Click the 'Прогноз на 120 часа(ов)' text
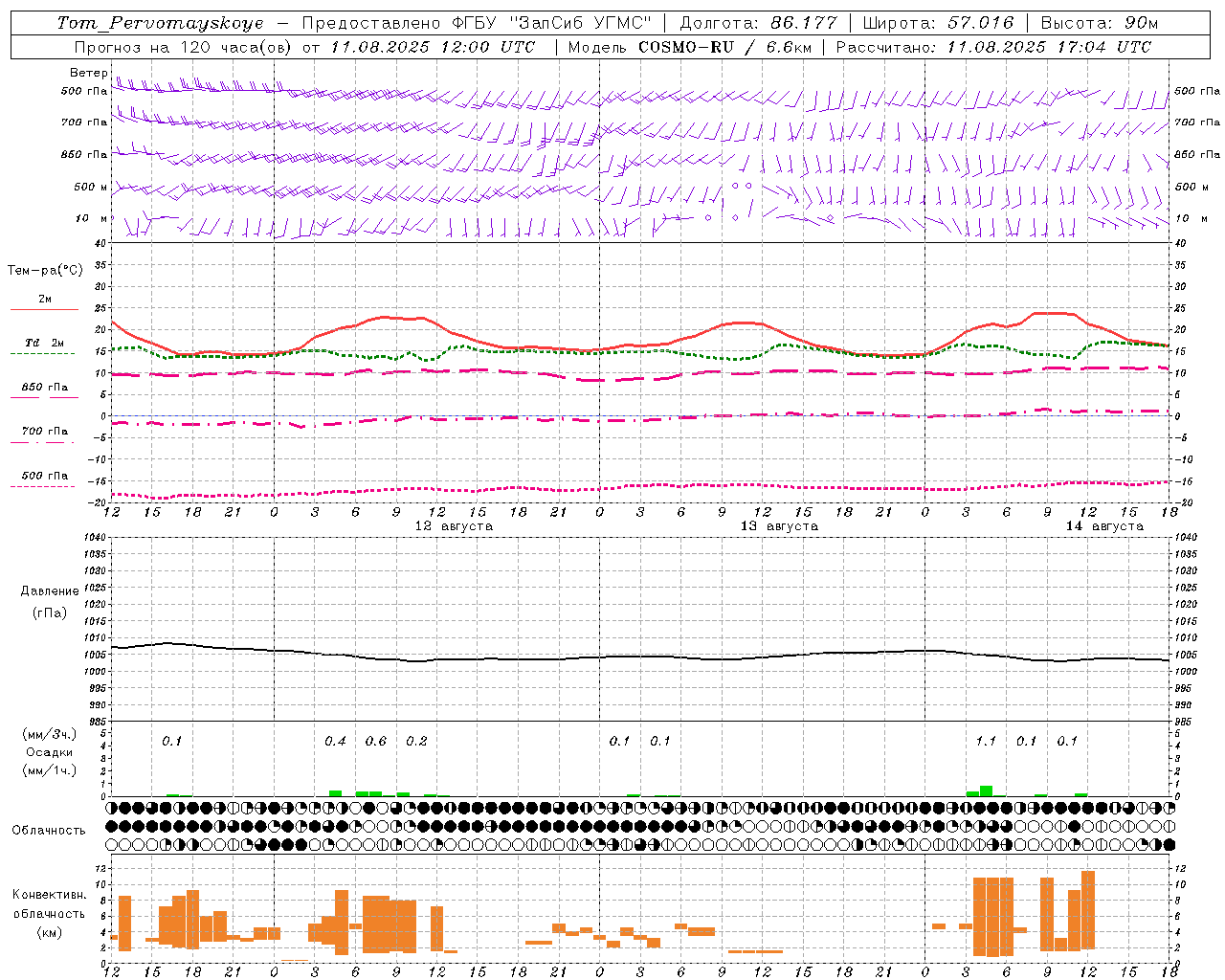The width and height of the screenshot is (1225, 980). tap(185, 47)
